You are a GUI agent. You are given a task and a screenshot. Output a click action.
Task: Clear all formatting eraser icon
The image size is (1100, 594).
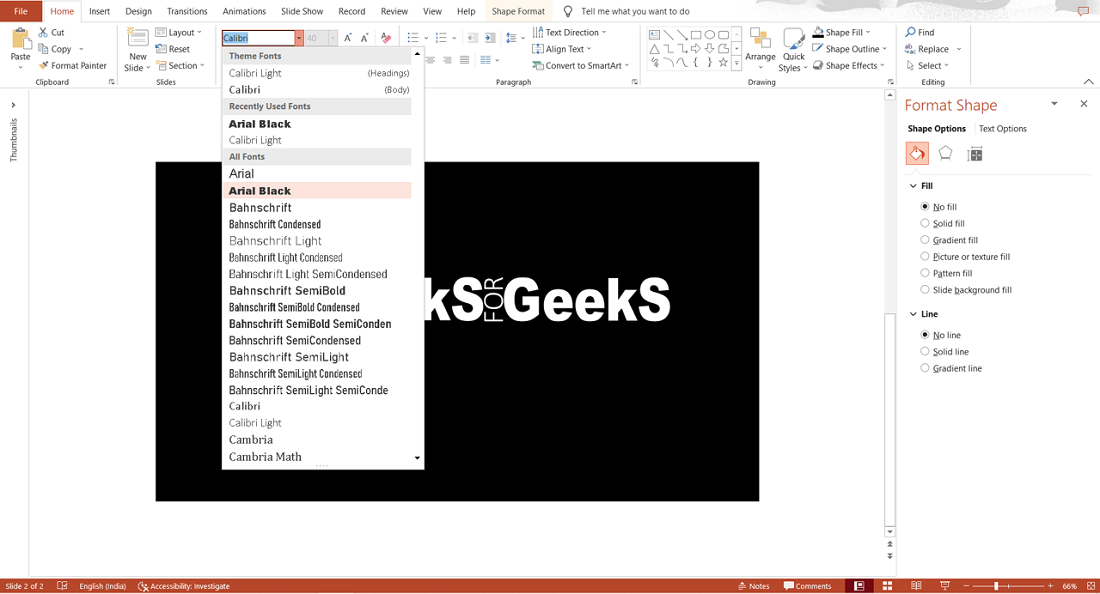coord(386,38)
